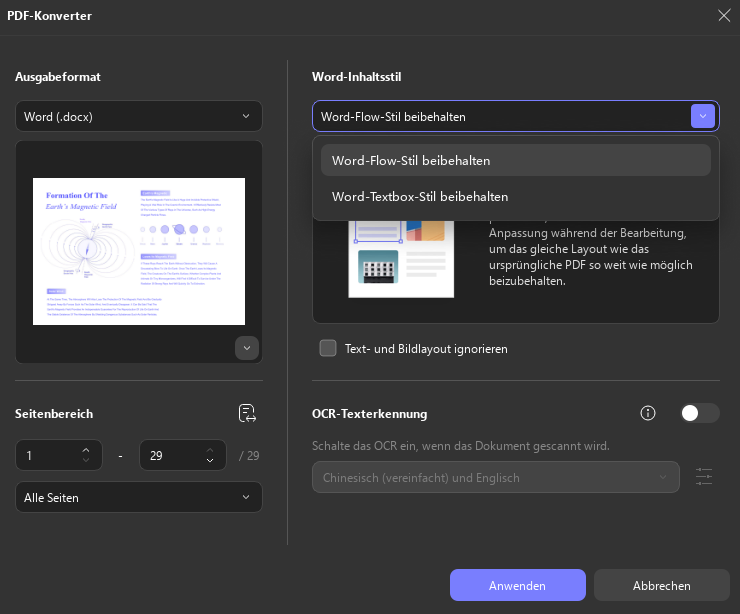This screenshot has height=614, width=740.
Task: Enable the OCR-Texterkennung switch
Action: click(x=700, y=413)
